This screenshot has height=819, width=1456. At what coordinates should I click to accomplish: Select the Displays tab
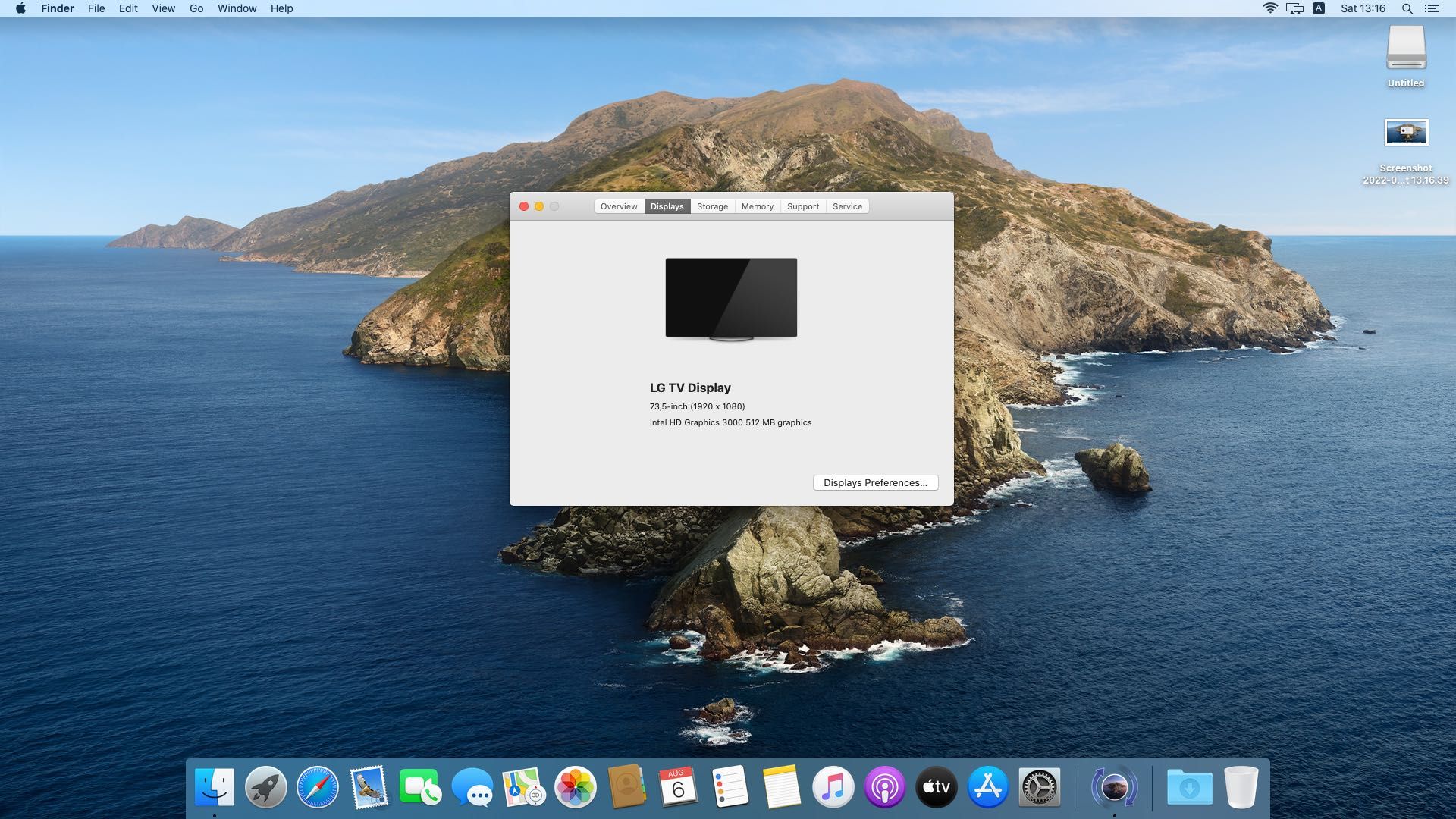point(667,206)
